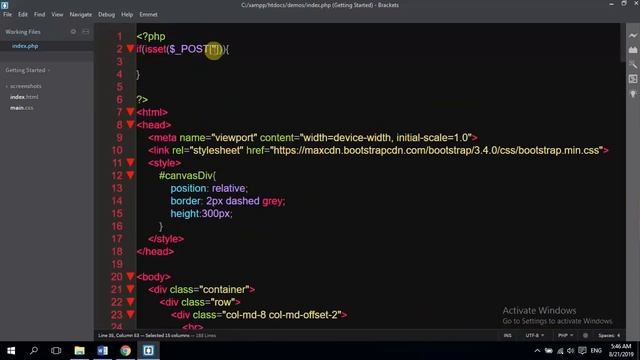Click the Live Preview lightning icon
Viewport: 640px width, 360px height.
pyautogui.click(x=633, y=36)
